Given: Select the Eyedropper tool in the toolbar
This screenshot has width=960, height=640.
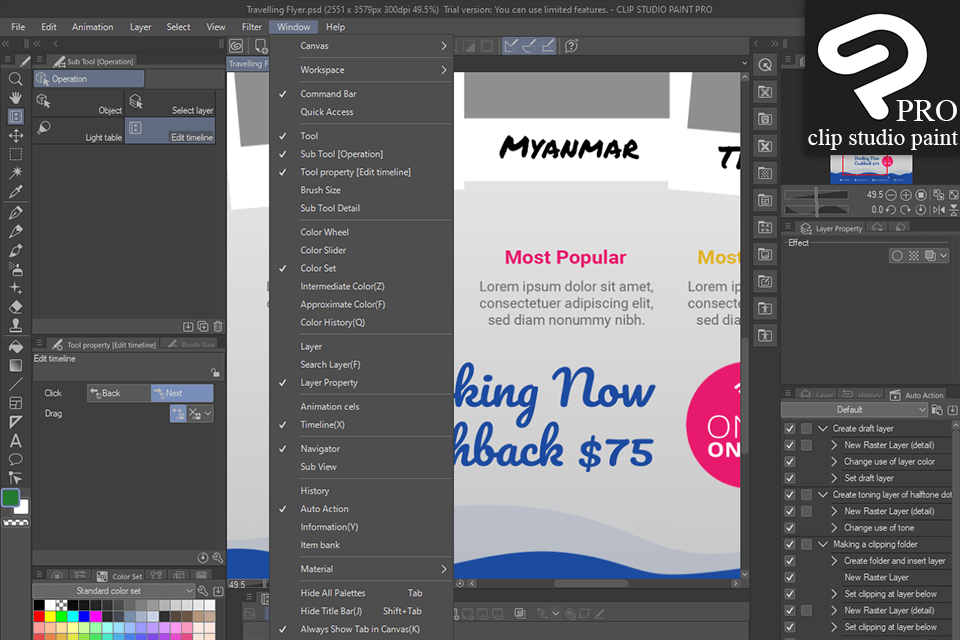Looking at the screenshot, I should point(15,191).
